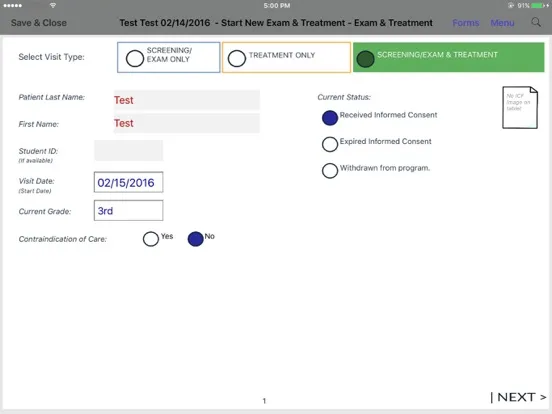Tap the No ICF image document icon
Image resolution: width=552 pixels, height=414 pixels.
(x=520, y=107)
